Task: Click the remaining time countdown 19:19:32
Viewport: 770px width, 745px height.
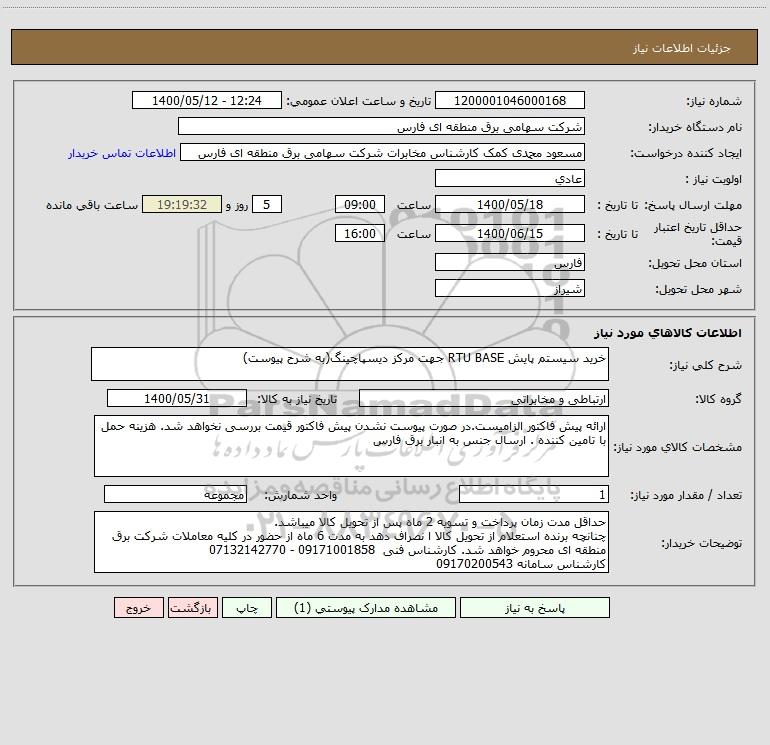Action: tap(182, 204)
